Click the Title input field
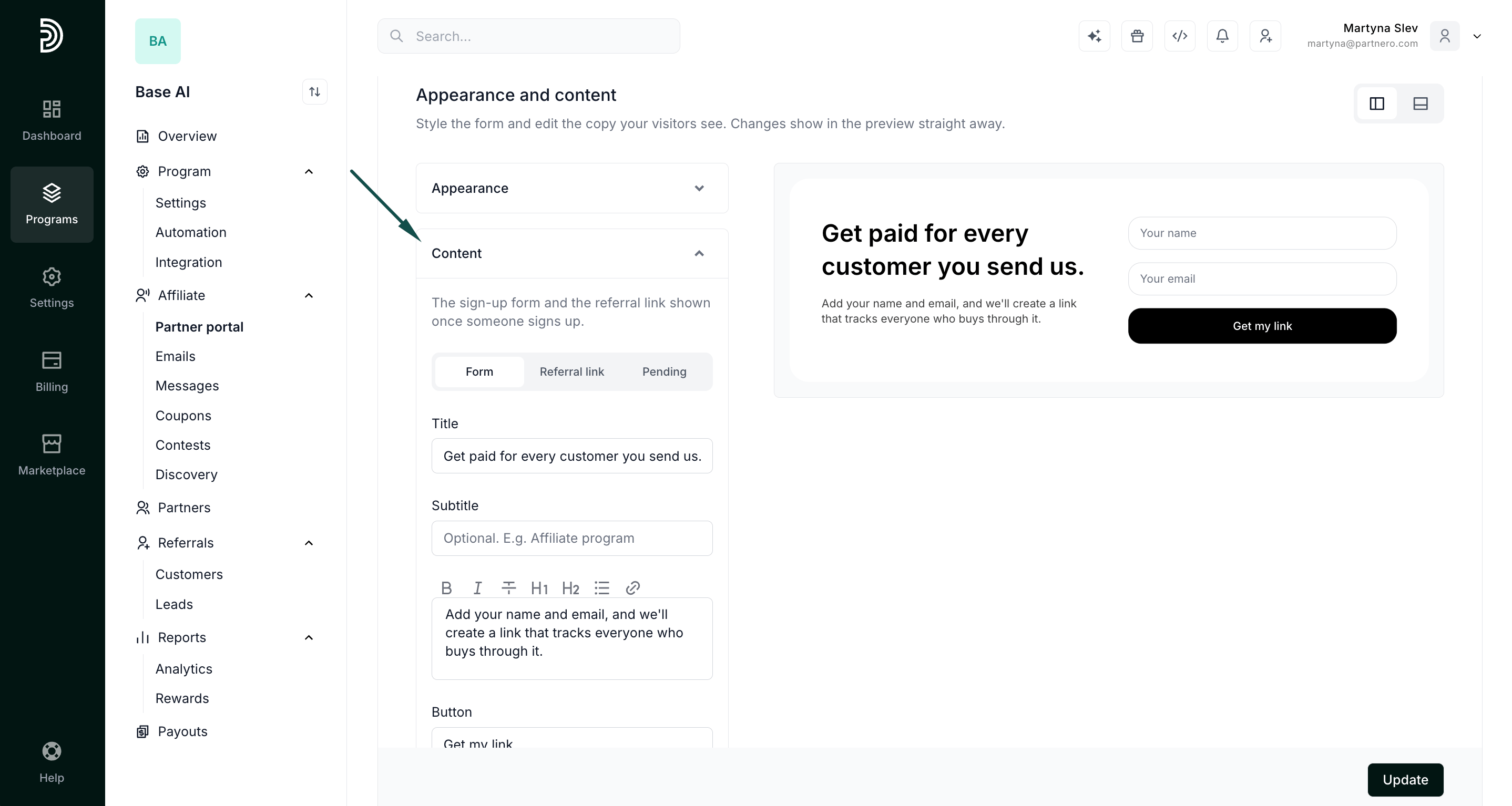This screenshot has height=806, width=1512. click(x=571, y=456)
